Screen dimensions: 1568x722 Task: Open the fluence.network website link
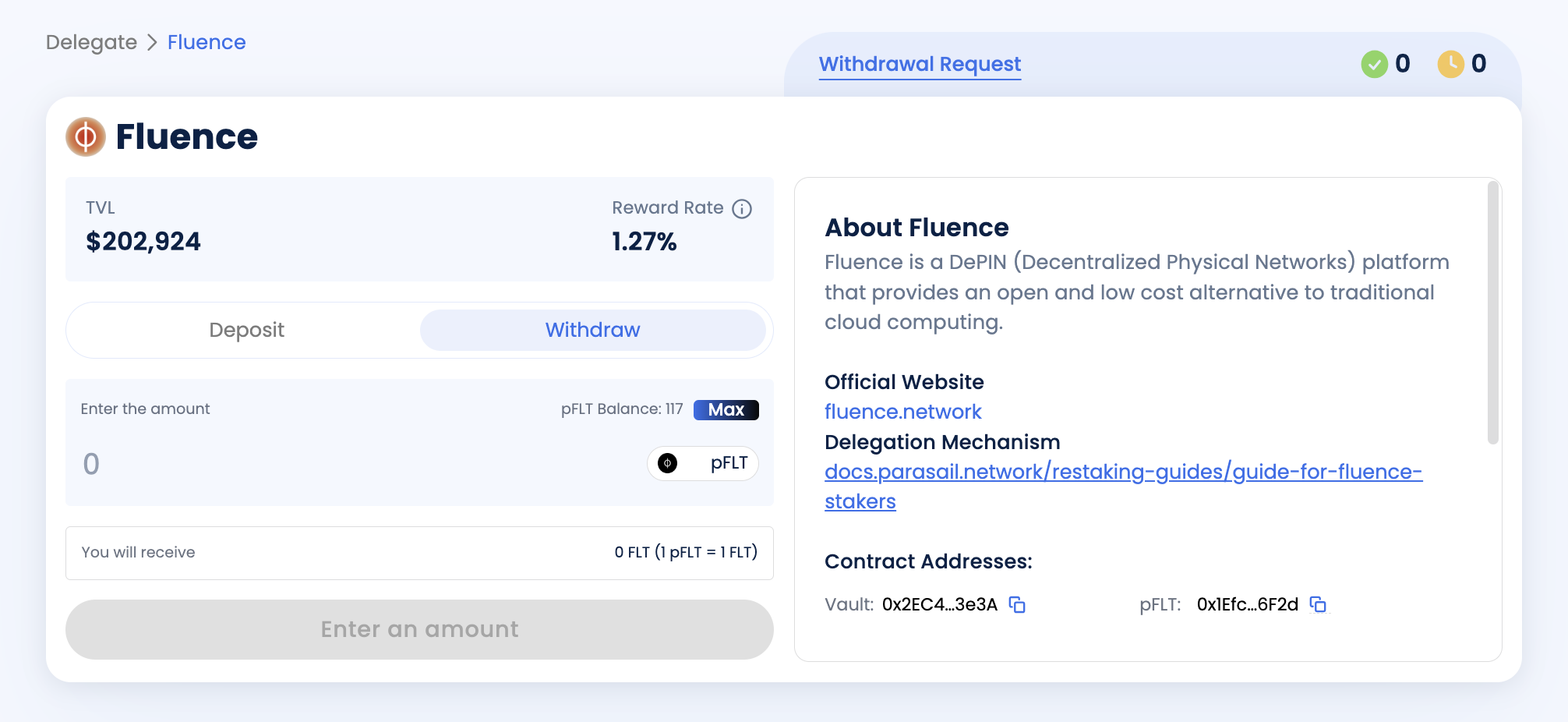[x=902, y=412]
